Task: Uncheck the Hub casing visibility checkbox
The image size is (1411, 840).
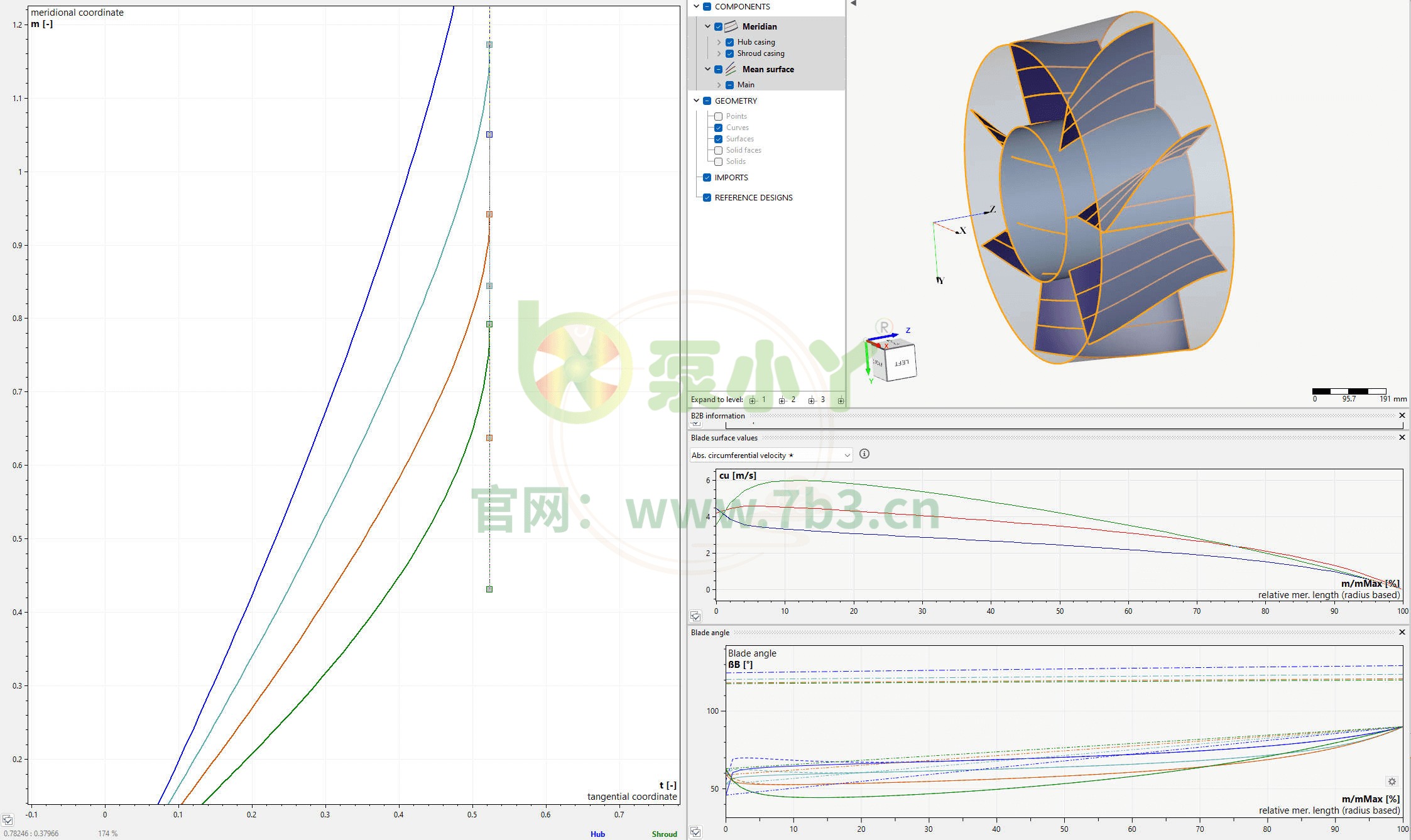Action: pos(729,42)
